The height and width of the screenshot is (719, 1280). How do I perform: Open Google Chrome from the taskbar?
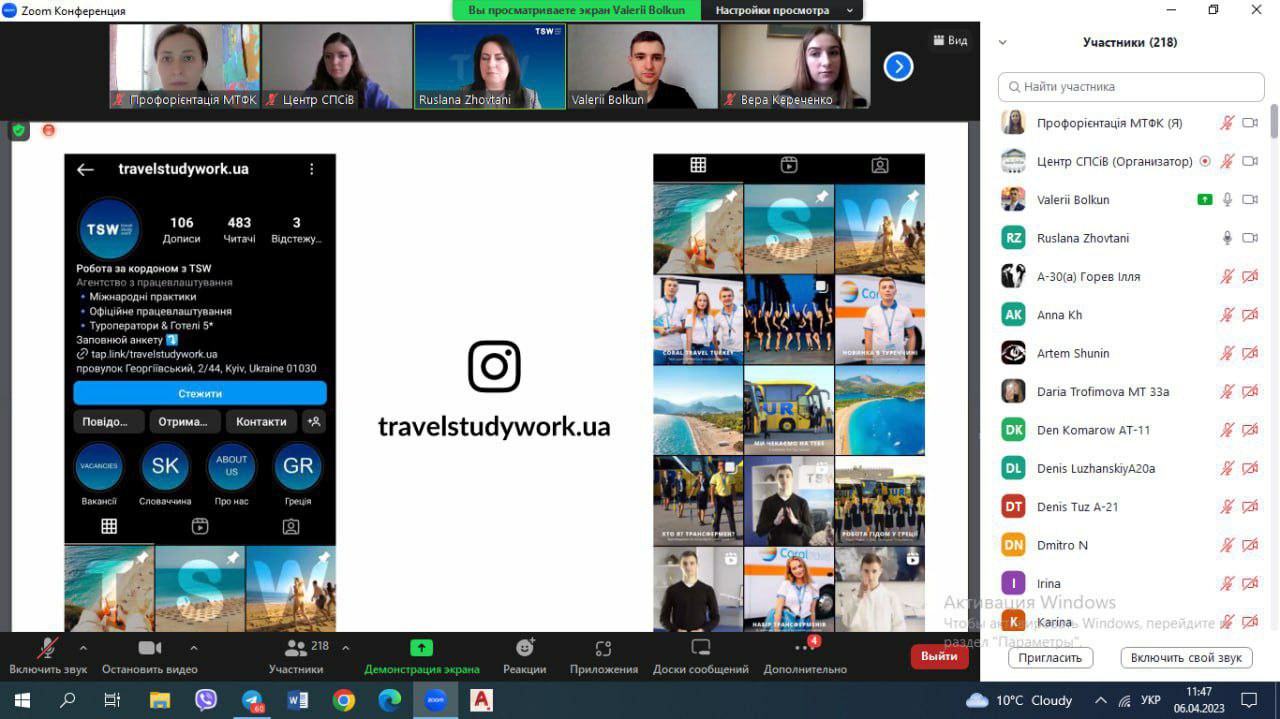[344, 700]
